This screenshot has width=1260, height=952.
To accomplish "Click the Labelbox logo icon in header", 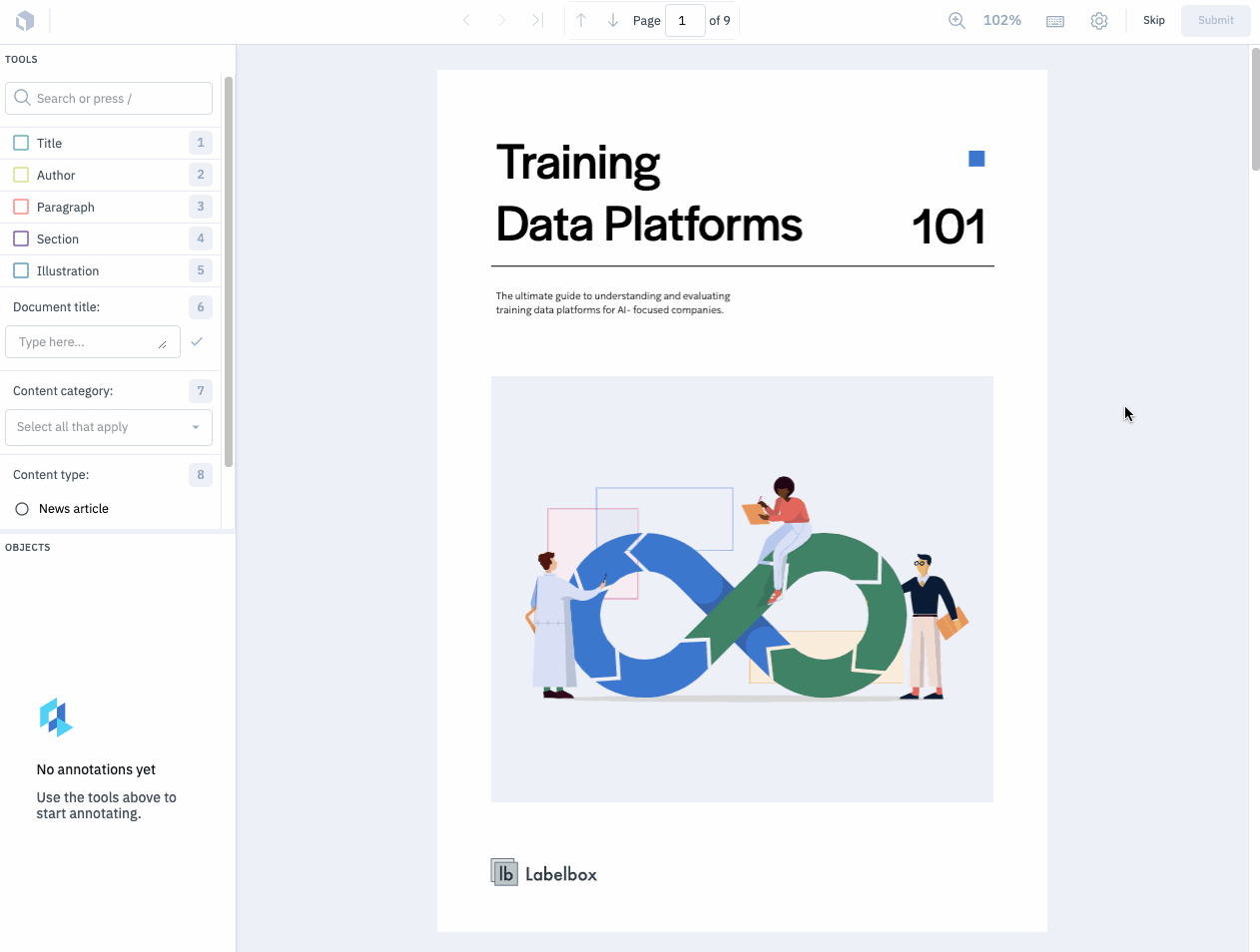I will [x=25, y=20].
